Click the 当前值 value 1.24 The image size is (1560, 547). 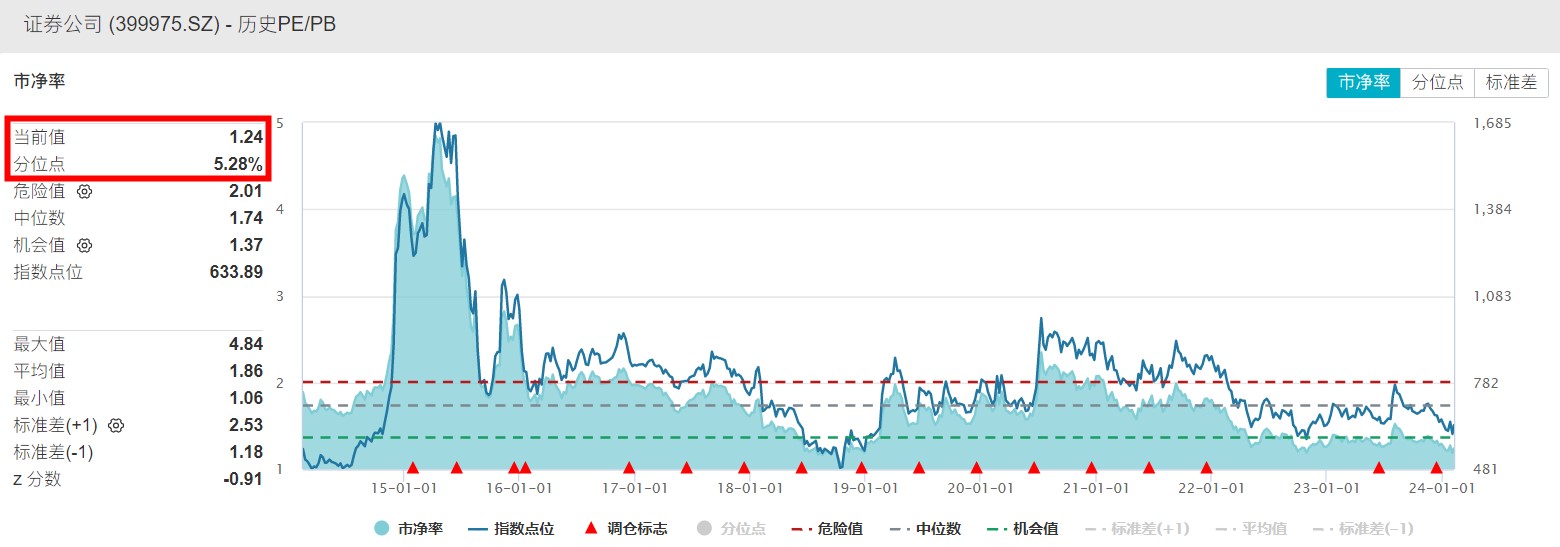pos(246,137)
